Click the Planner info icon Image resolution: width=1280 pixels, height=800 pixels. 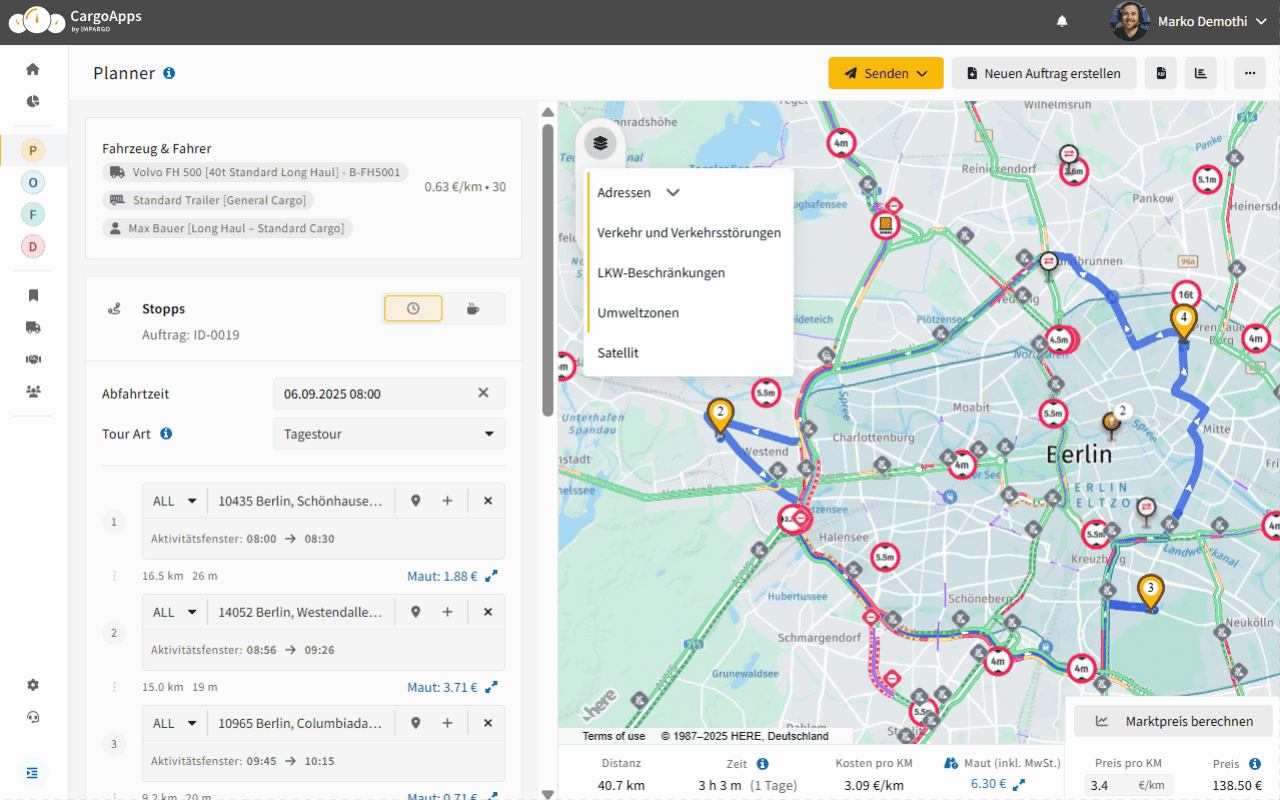click(169, 73)
